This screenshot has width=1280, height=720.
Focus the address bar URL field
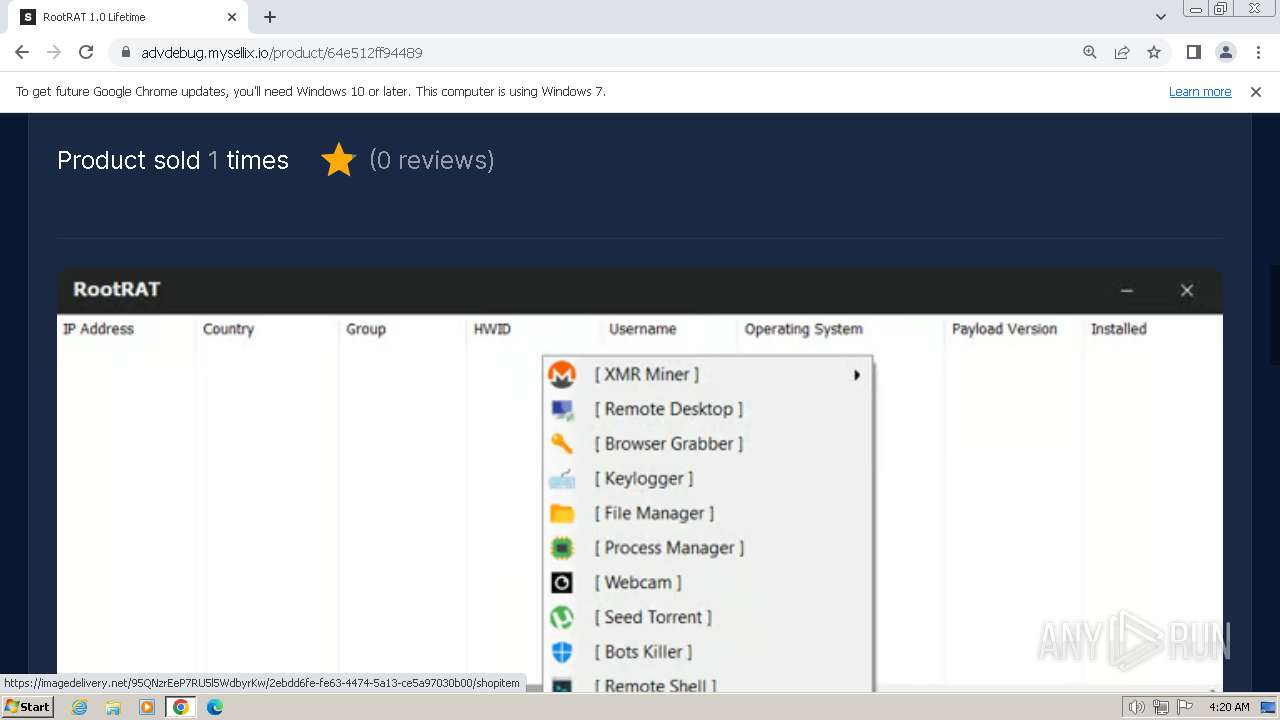click(x=600, y=52)
